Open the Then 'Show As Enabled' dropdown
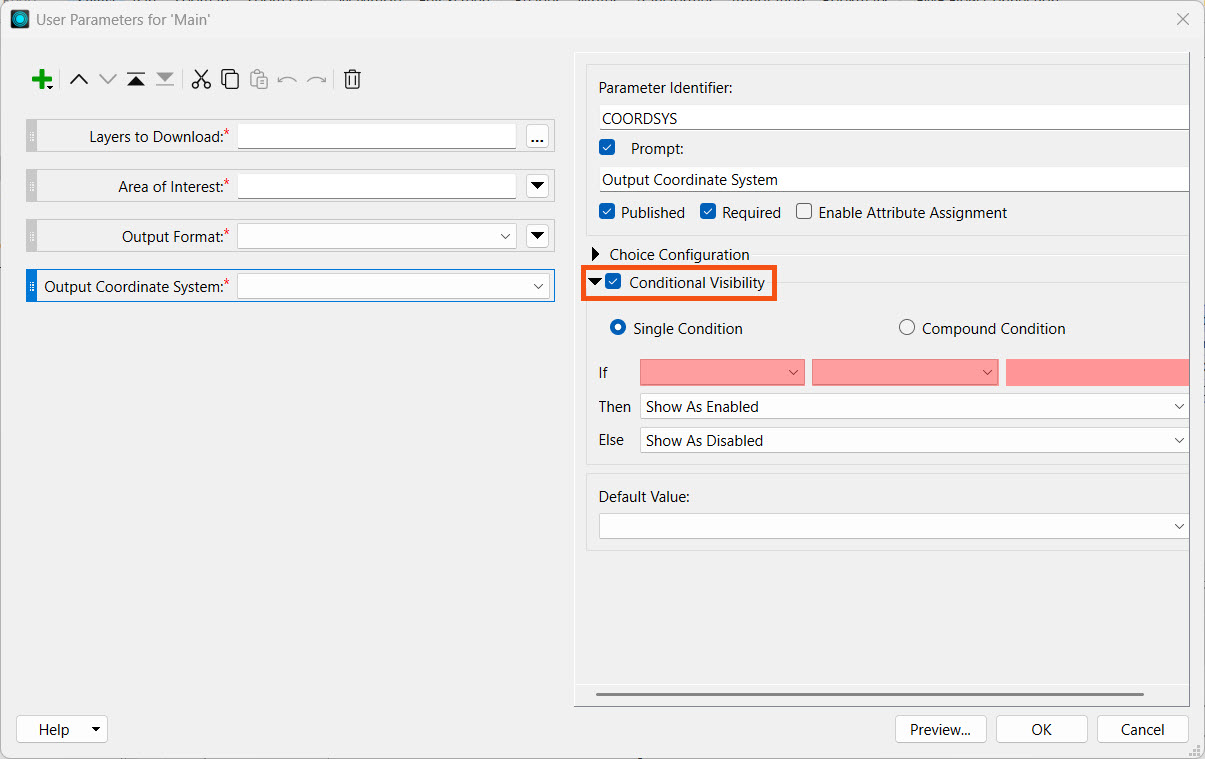The image size is (1205, 759). click(913, 407)
